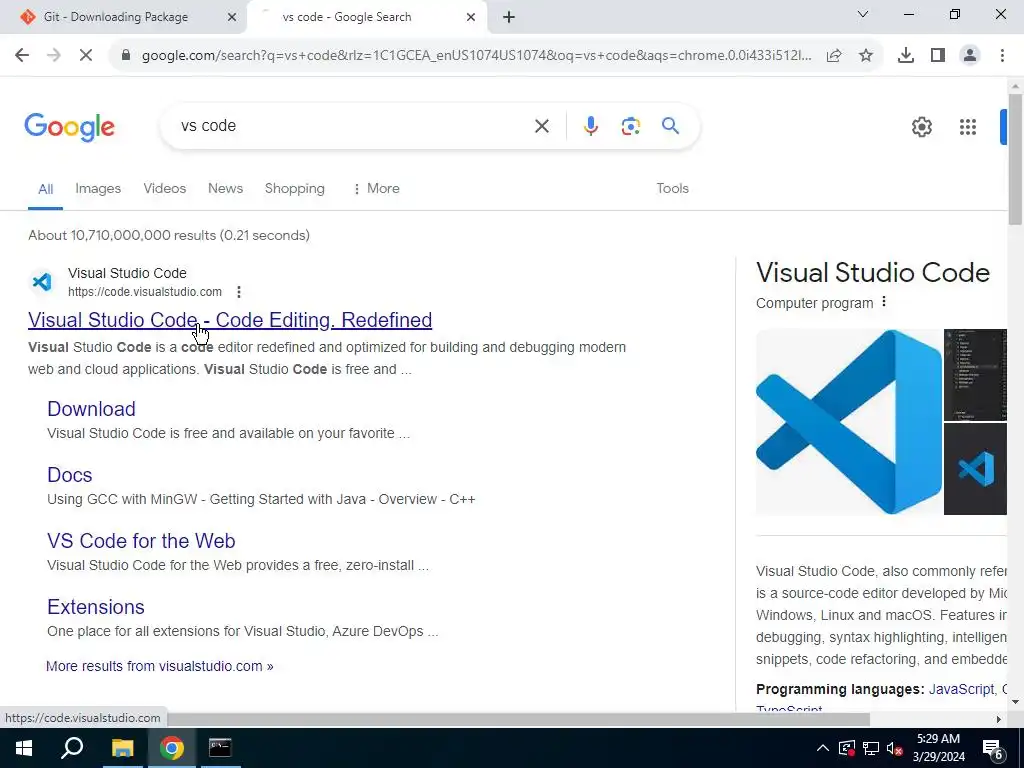Click the Visual Studio Code knowledge panel title
Image resolution: width=1024 pixels, height=768 pixels.
tap(872, 273)
